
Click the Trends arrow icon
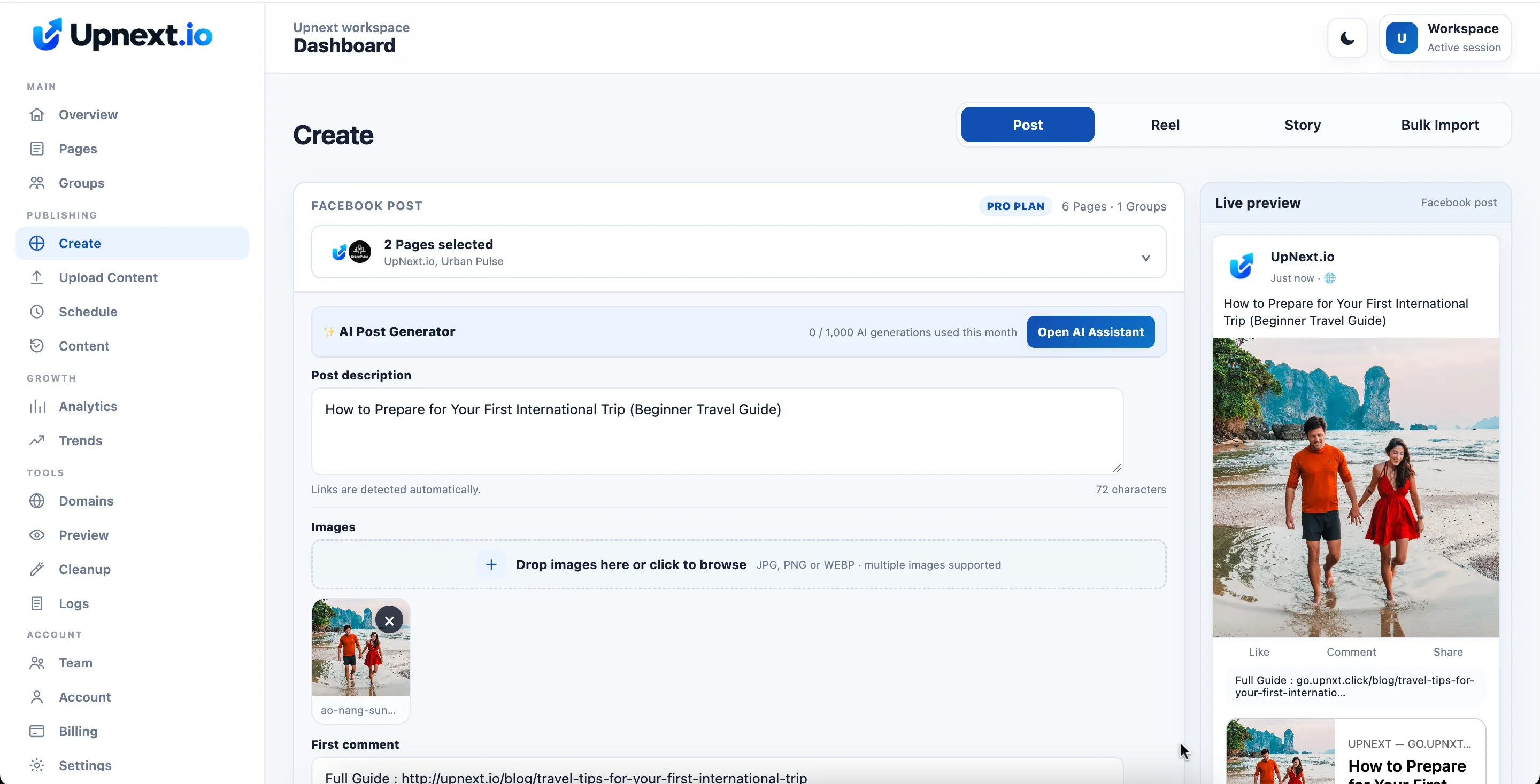37,440
